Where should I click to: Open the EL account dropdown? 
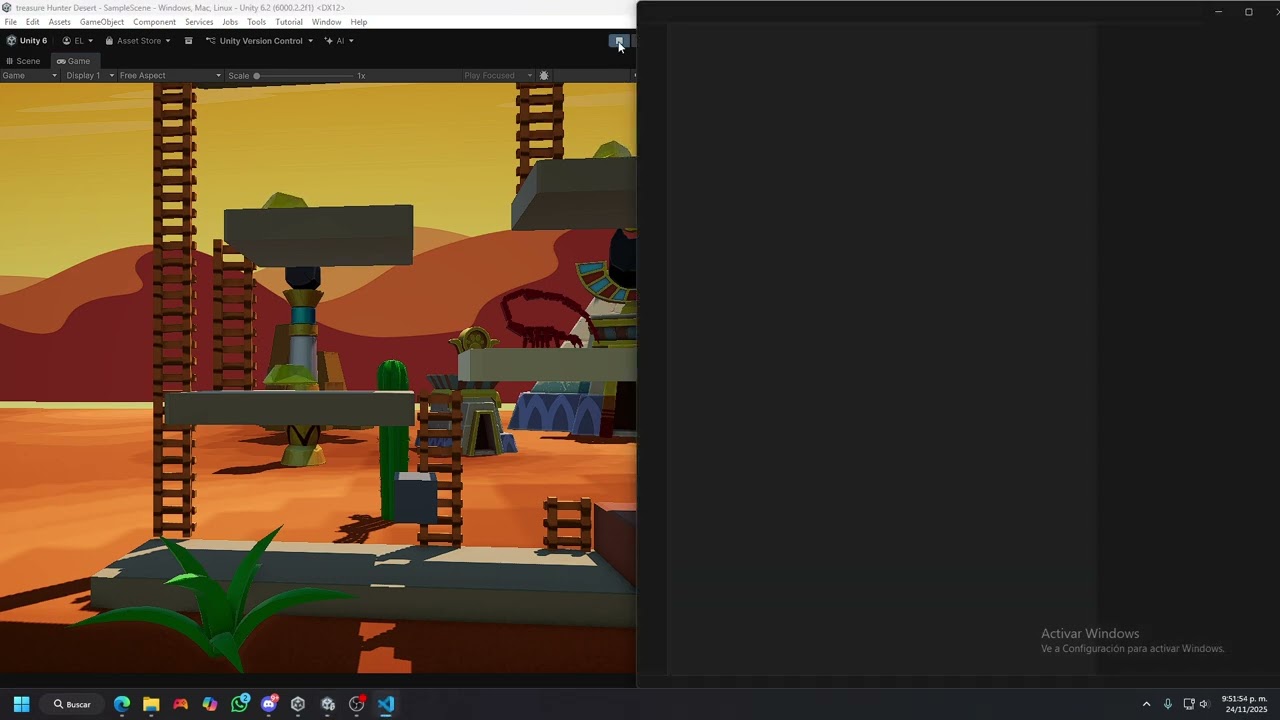coord(77,41)
